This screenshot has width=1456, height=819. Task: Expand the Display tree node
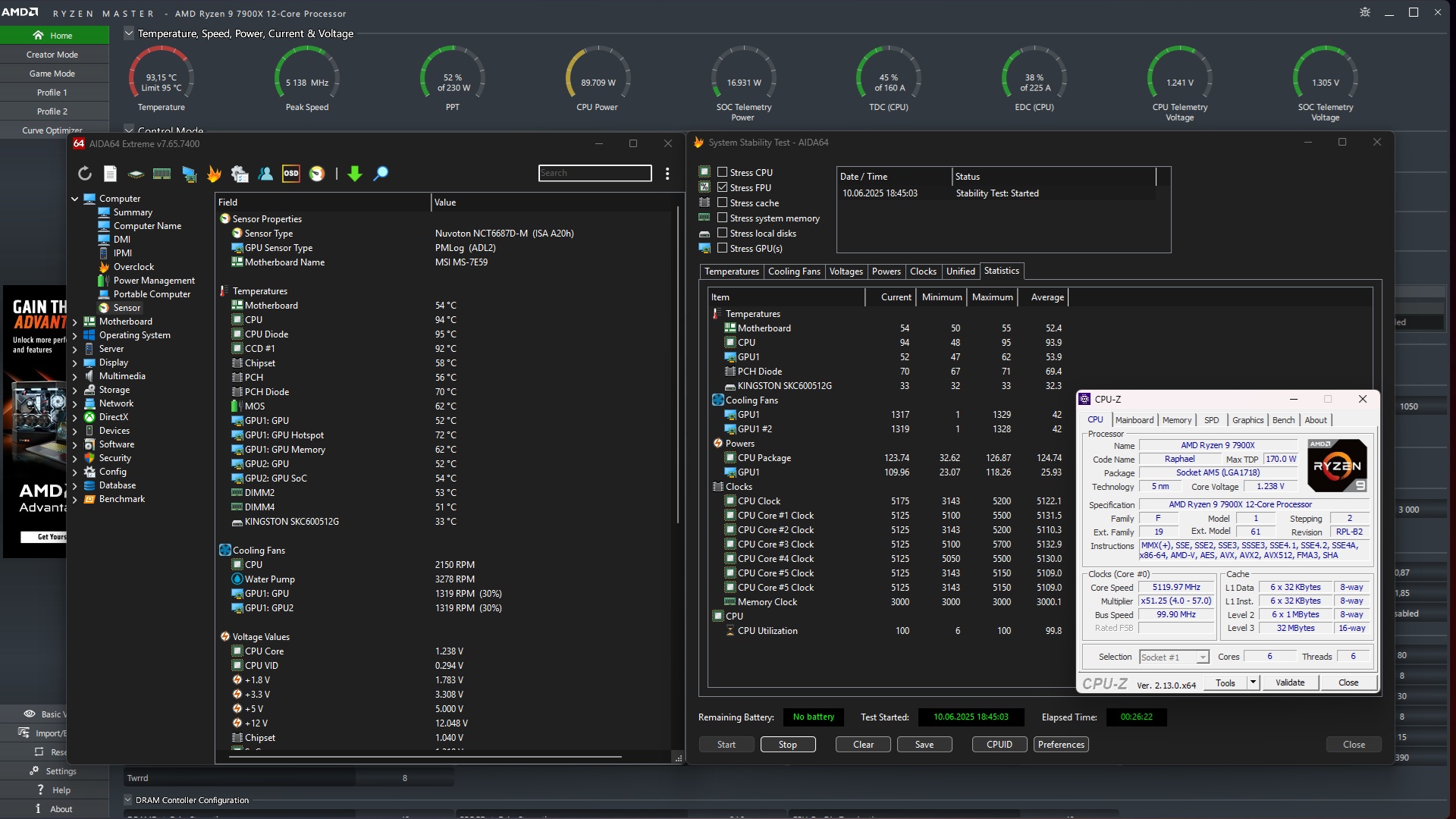click(75, 362)
